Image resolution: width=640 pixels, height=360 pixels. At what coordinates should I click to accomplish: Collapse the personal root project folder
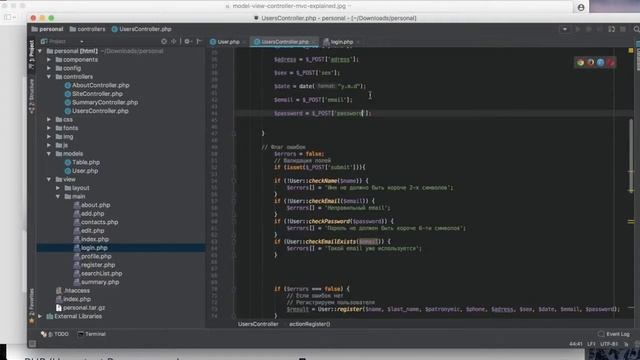pos(40,51)
